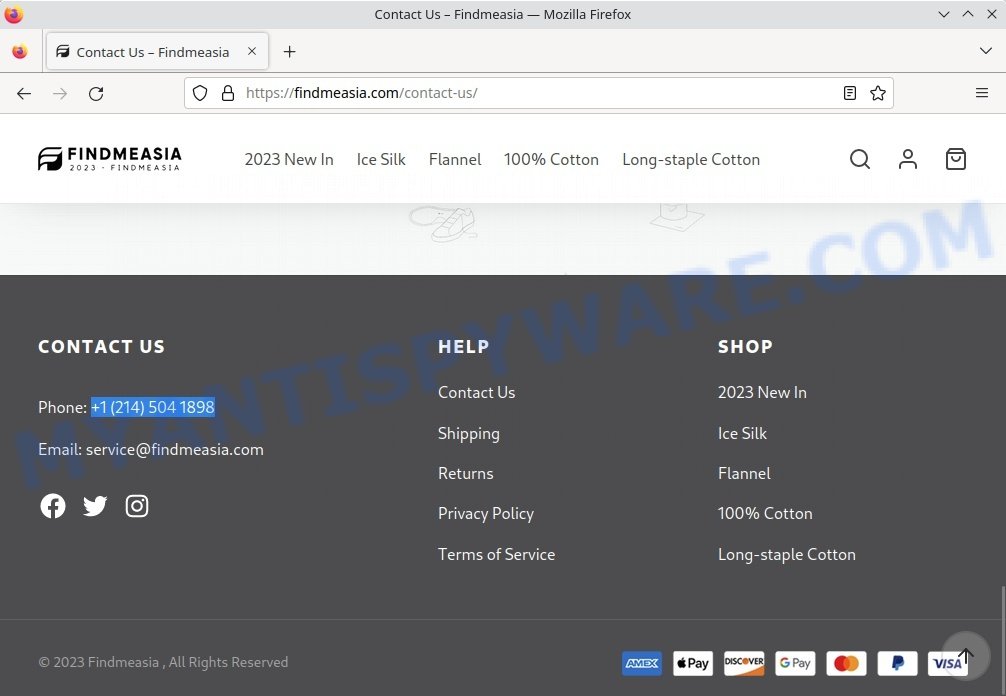Screen dimensions: 1006x696
Task: Click the Firefox back arrow
Action: pos(24,94)
